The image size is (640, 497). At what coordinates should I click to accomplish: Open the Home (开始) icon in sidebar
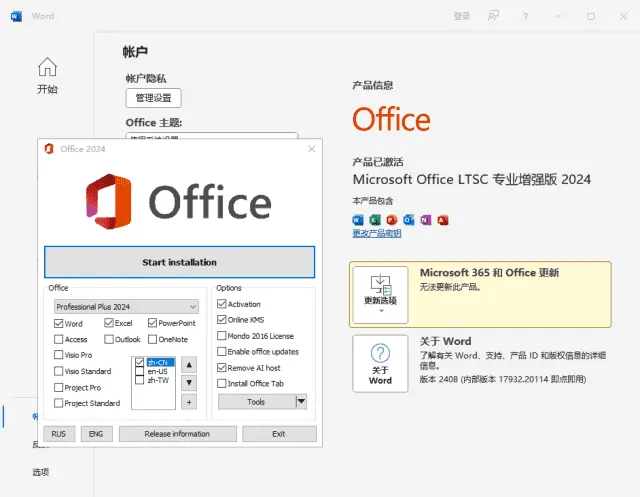[47, 67]
